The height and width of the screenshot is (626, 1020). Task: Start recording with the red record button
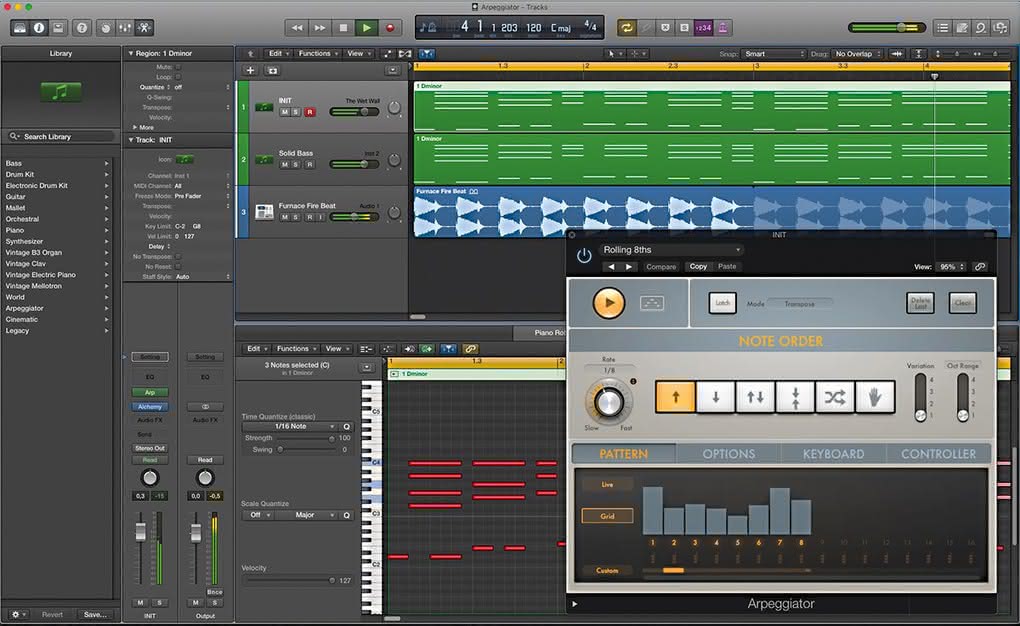coord(390,28)
